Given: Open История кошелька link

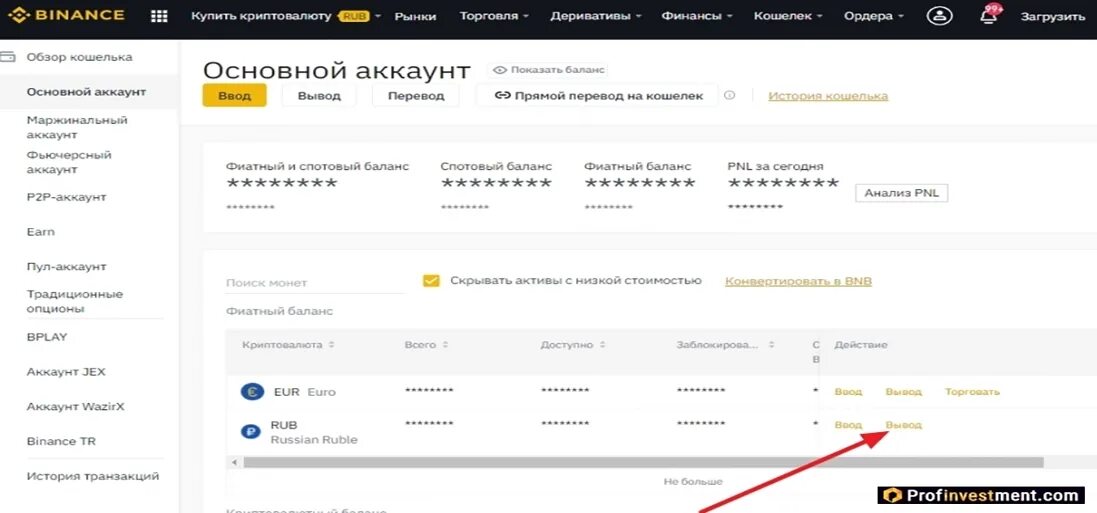Looking at the screenshot, I should tap(828, 96).
